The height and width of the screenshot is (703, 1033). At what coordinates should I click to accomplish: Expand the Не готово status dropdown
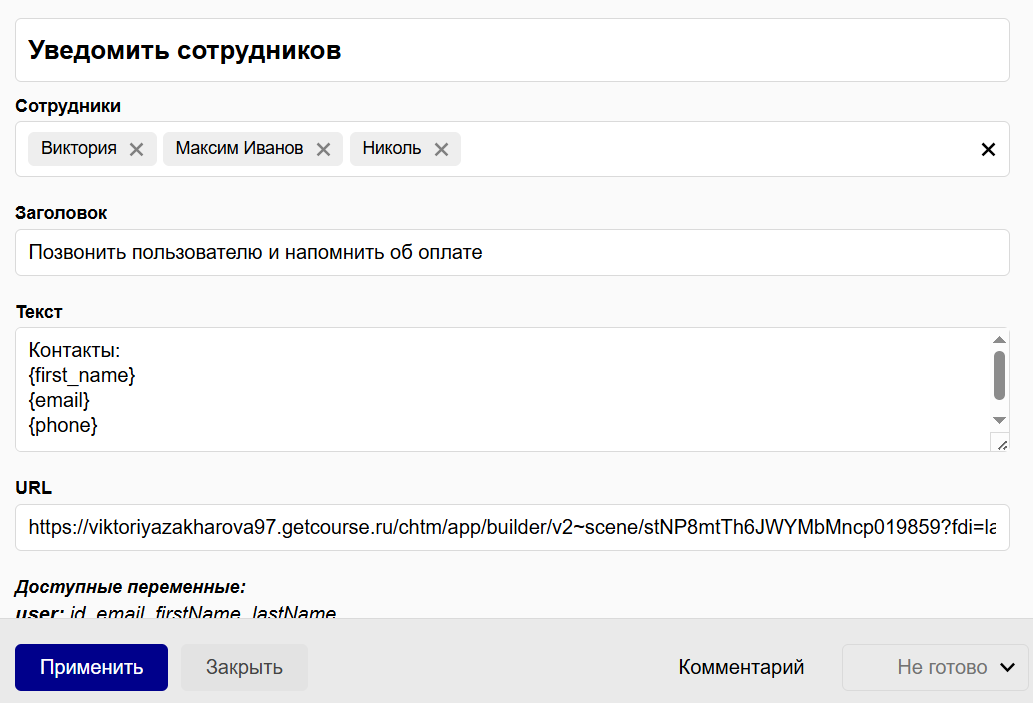coord(935,667)
